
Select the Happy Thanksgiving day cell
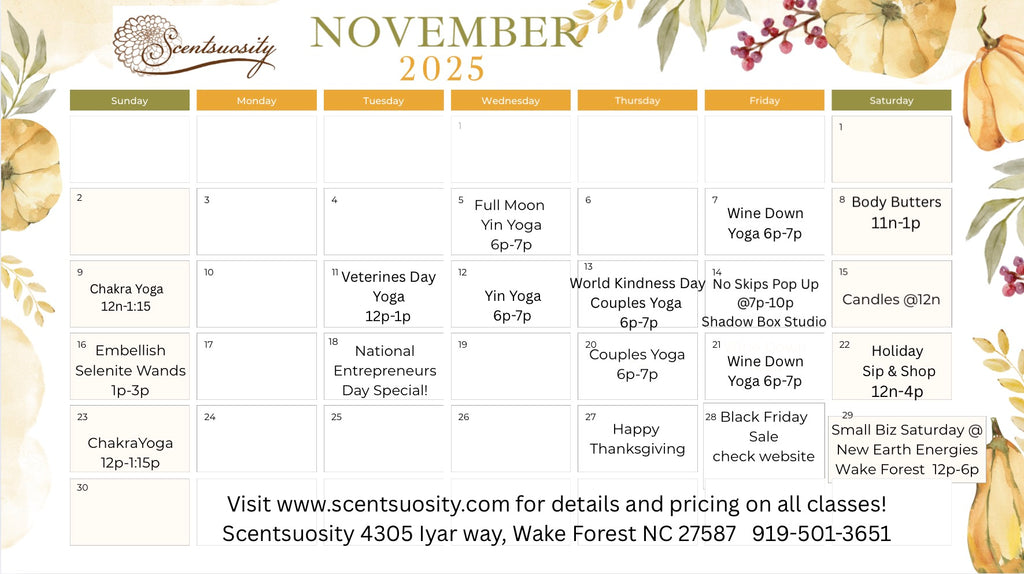click(637, 439)
